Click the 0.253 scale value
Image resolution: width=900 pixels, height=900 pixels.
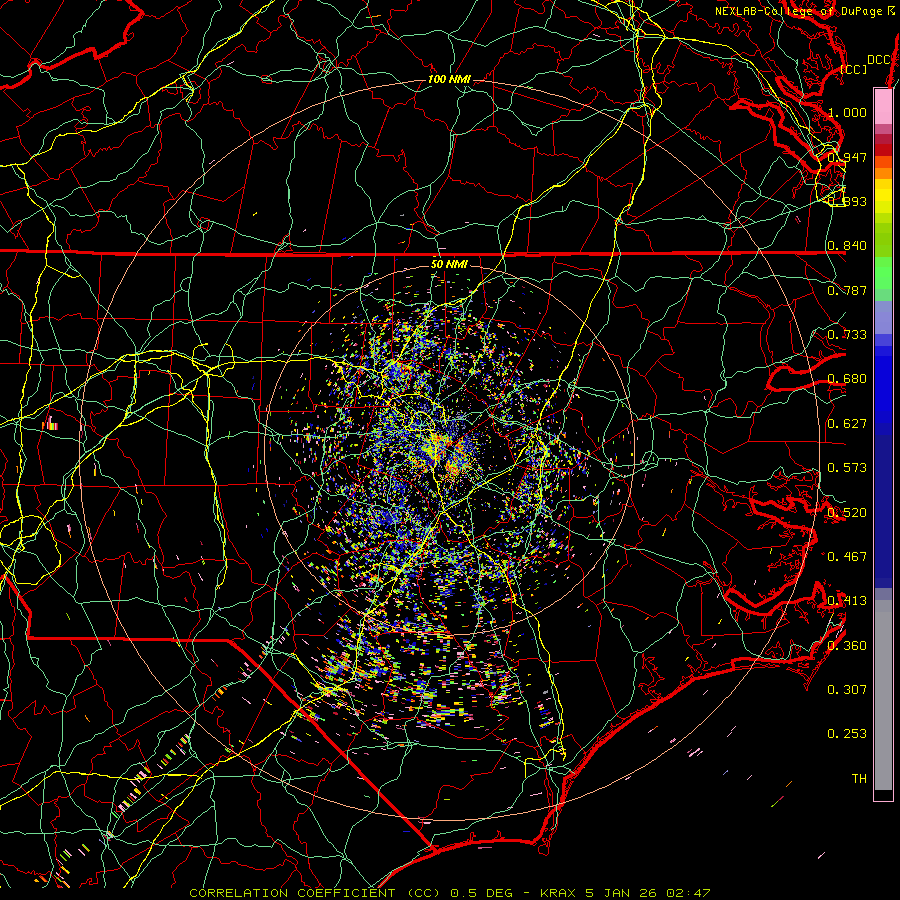point(847,734)
